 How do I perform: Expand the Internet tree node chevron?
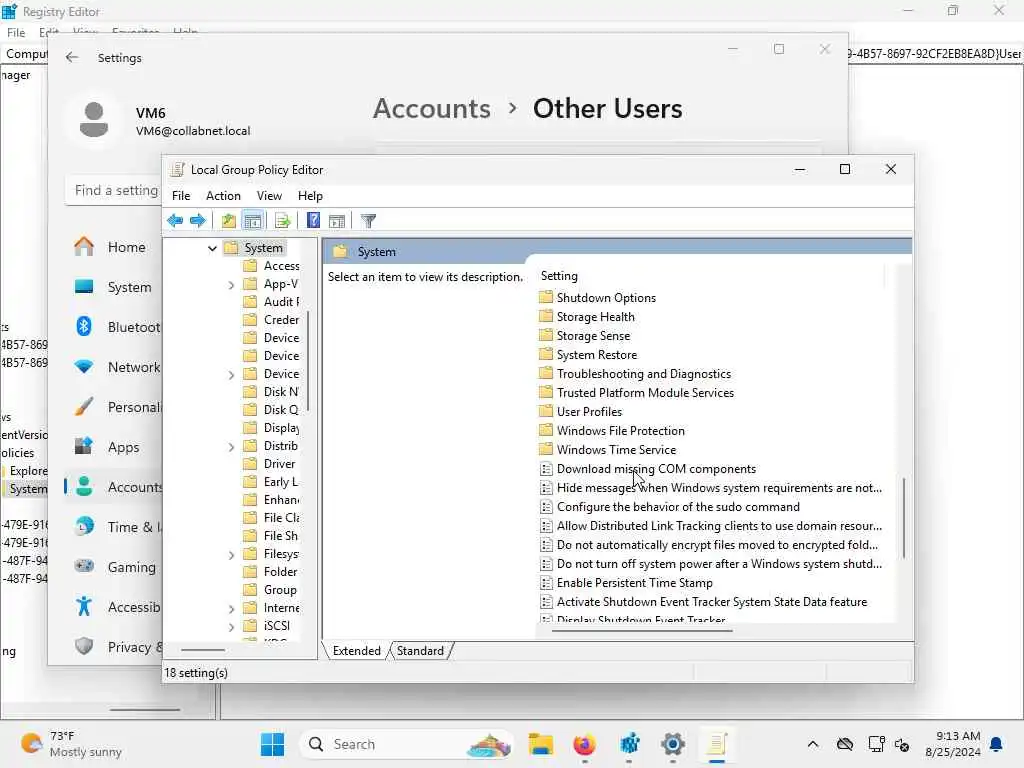(x=231, y=609)
